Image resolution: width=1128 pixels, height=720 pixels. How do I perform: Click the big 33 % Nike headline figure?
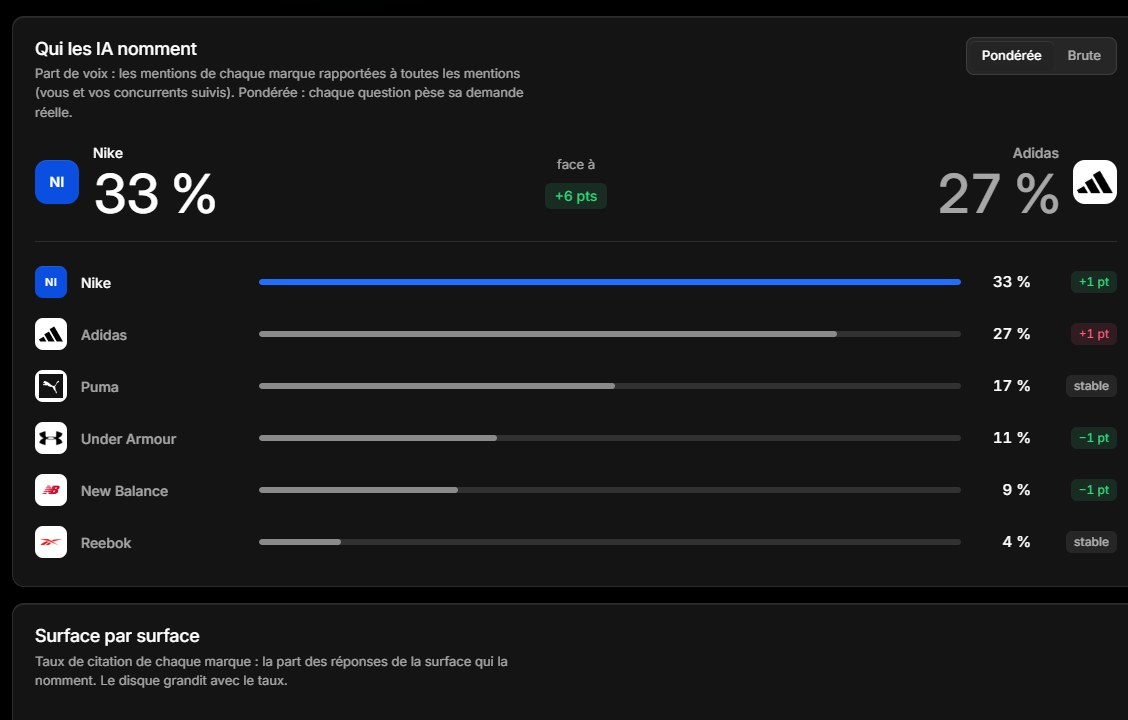[155, 193]
